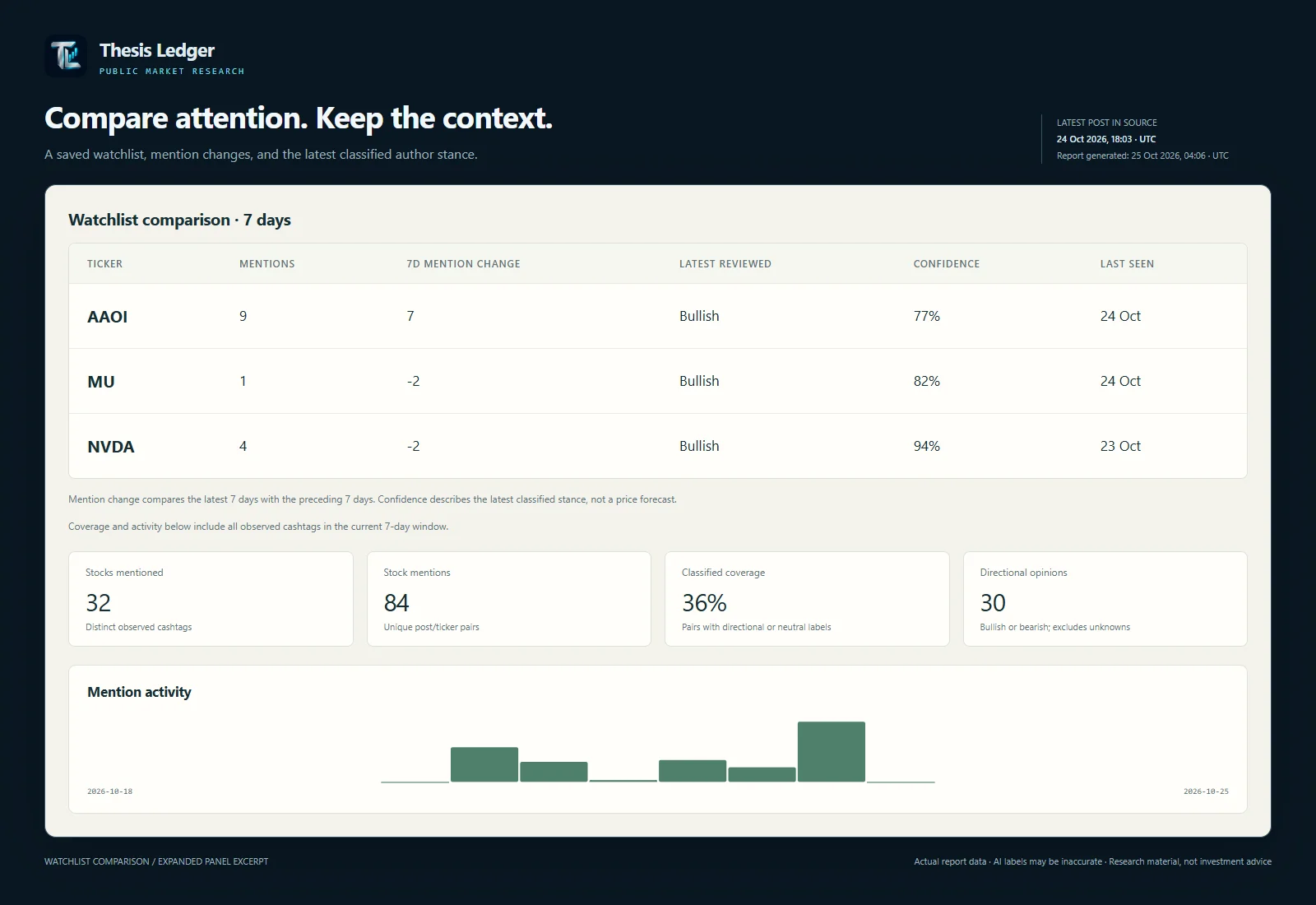Image resolution: width=1316 pixels, height=905 pixels.
Task: Select the AAOI ticker cell
Action: 107,317
